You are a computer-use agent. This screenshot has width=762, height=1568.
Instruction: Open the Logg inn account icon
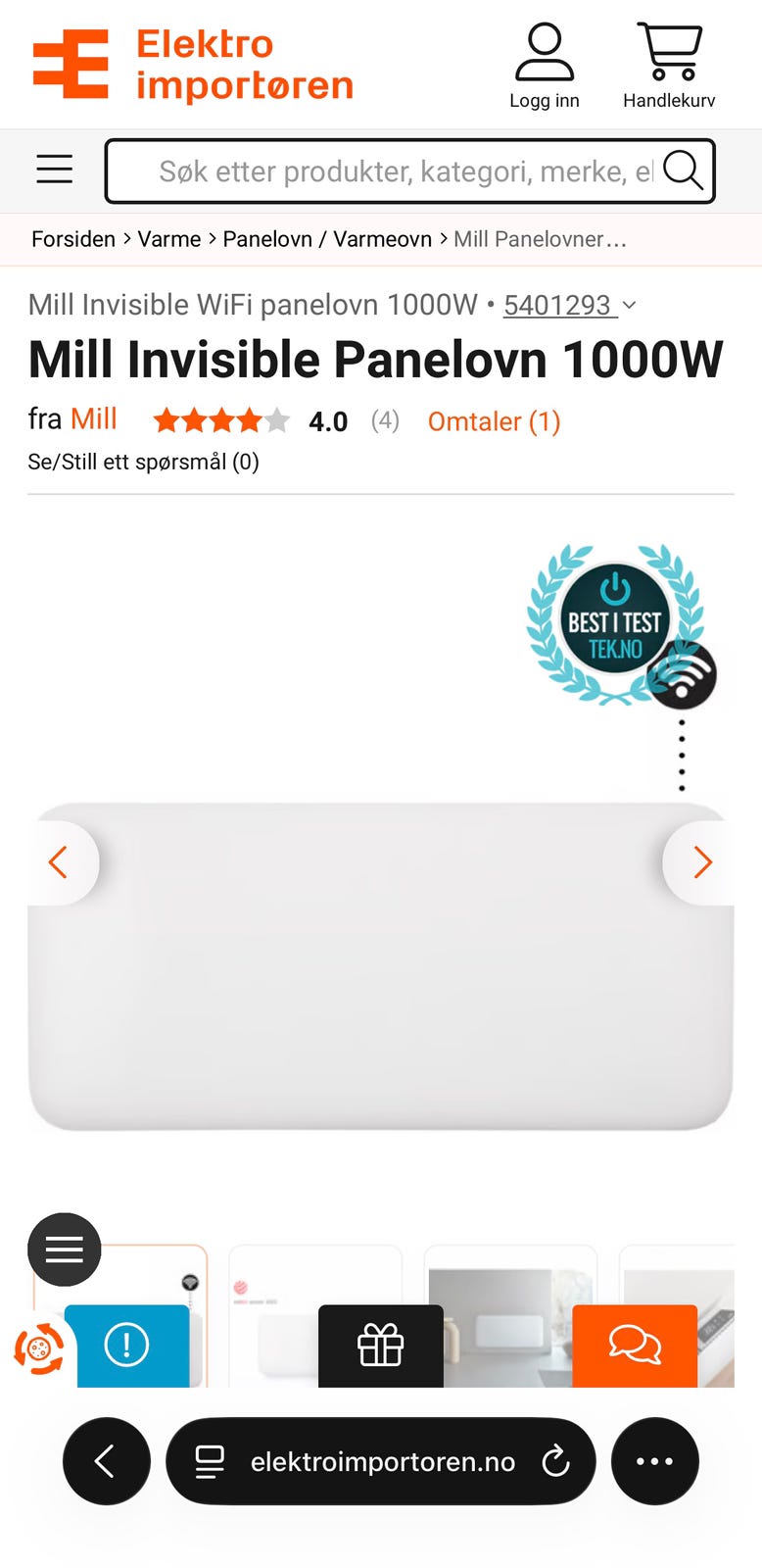544,66
